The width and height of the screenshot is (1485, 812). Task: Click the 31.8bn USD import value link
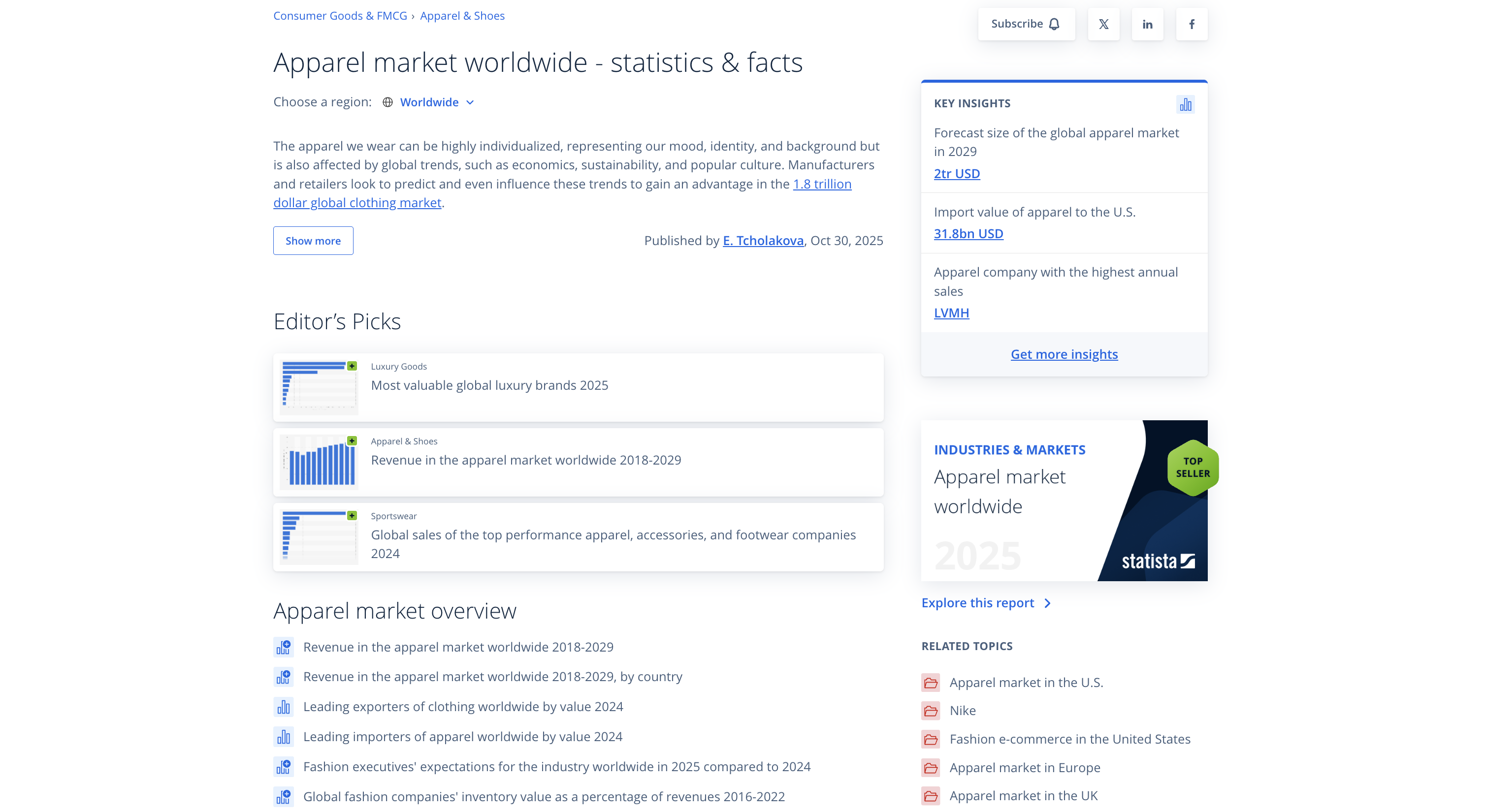click(x=968, y=233)
